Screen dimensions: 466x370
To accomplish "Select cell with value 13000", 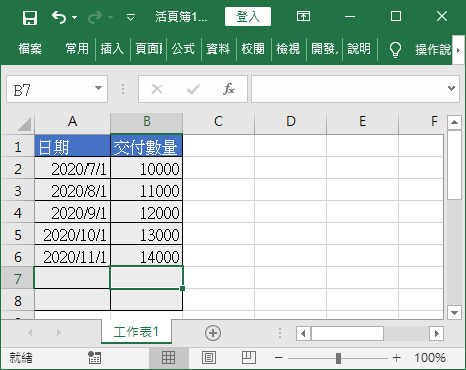I will pyautogui.click(x=147, y=234).
